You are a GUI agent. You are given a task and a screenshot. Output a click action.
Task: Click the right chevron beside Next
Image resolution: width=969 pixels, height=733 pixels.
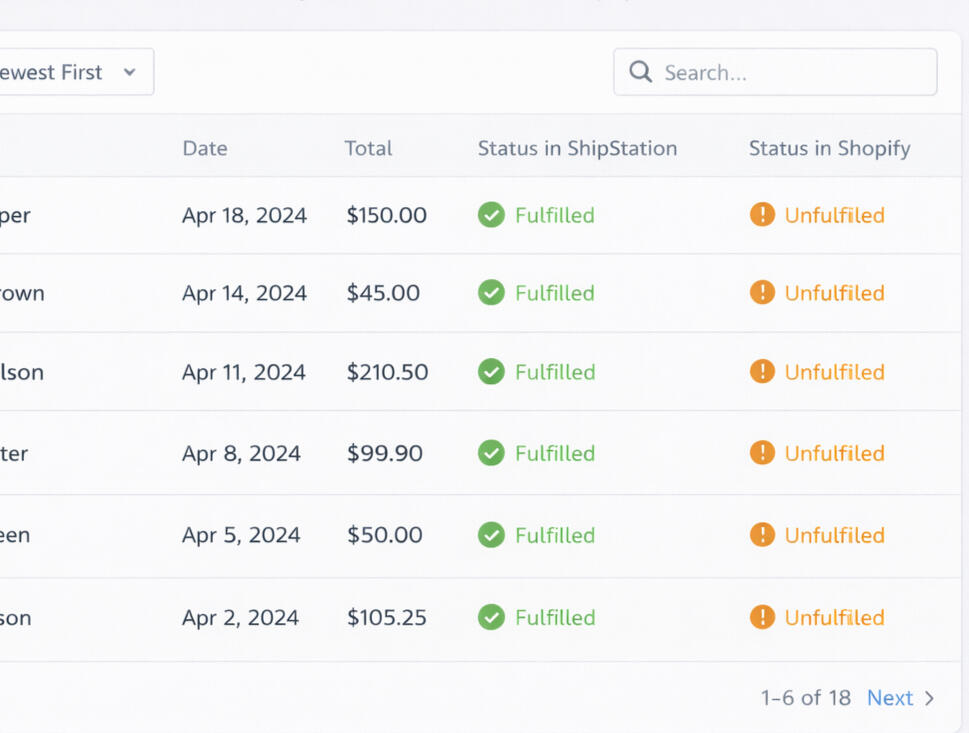point(929,698)
